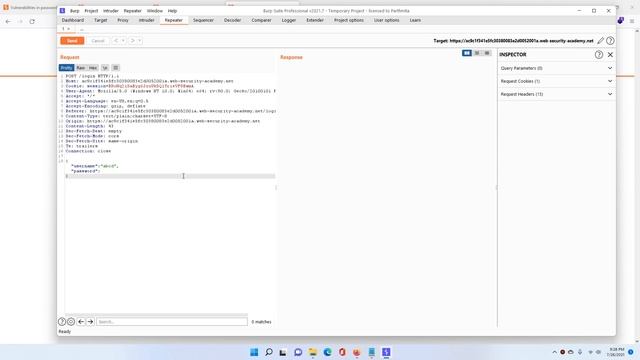Open the Project menu
Viewport: 640px width, 360px height.
tap(91, 11)
